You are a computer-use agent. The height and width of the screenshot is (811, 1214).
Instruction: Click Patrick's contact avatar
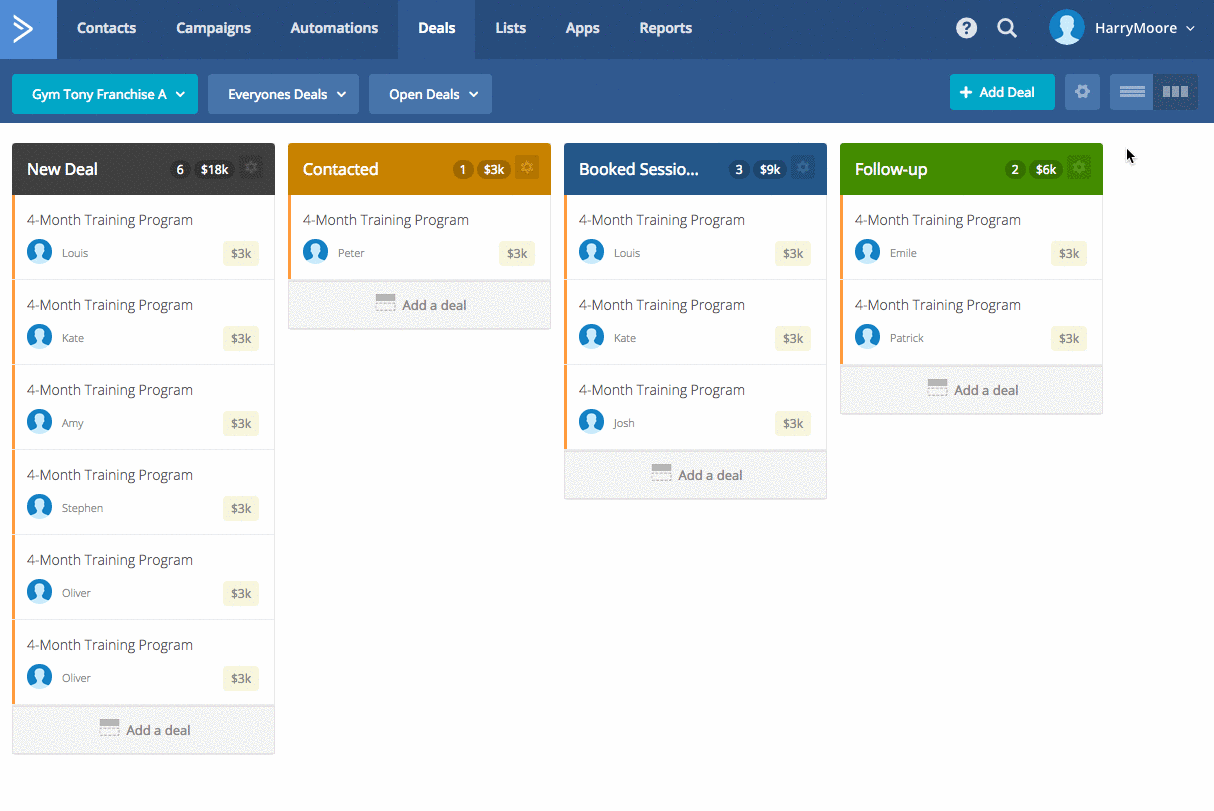click(868, 337)
